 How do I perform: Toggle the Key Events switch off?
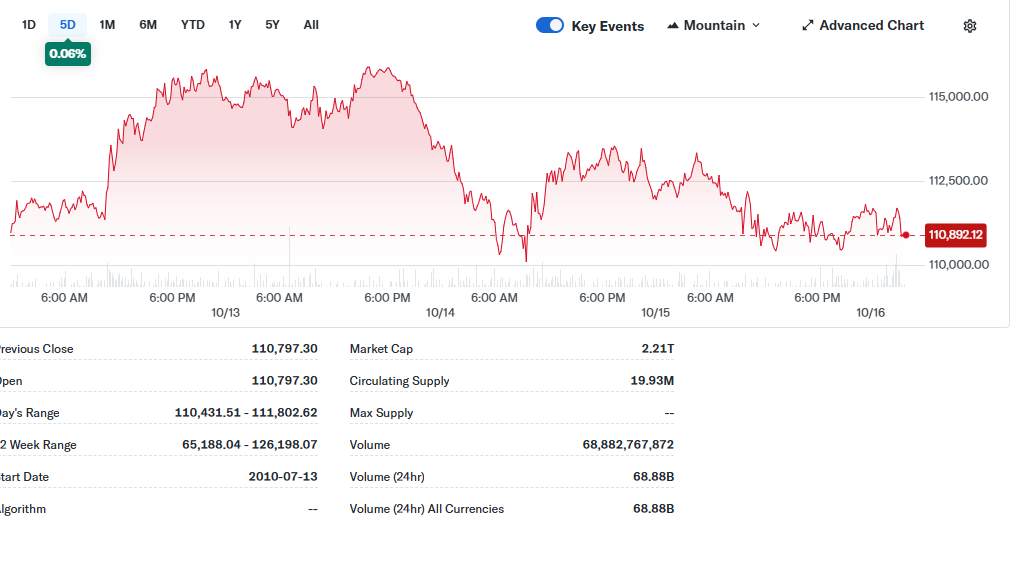point(550,26)
